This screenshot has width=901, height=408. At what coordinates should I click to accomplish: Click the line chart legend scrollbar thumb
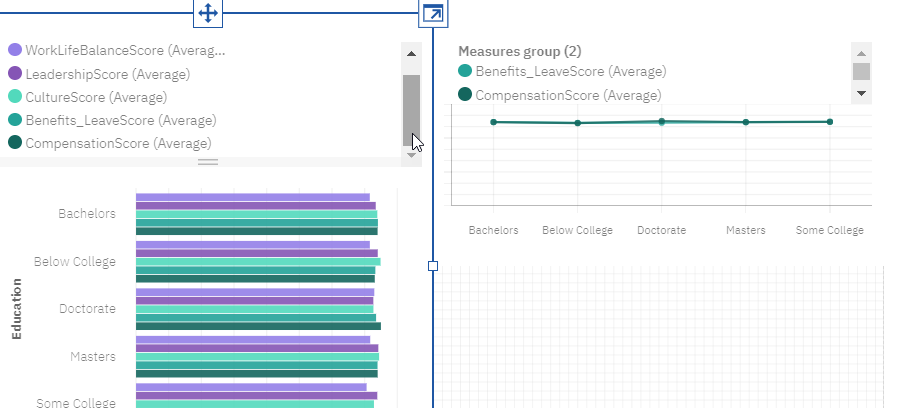861,72
